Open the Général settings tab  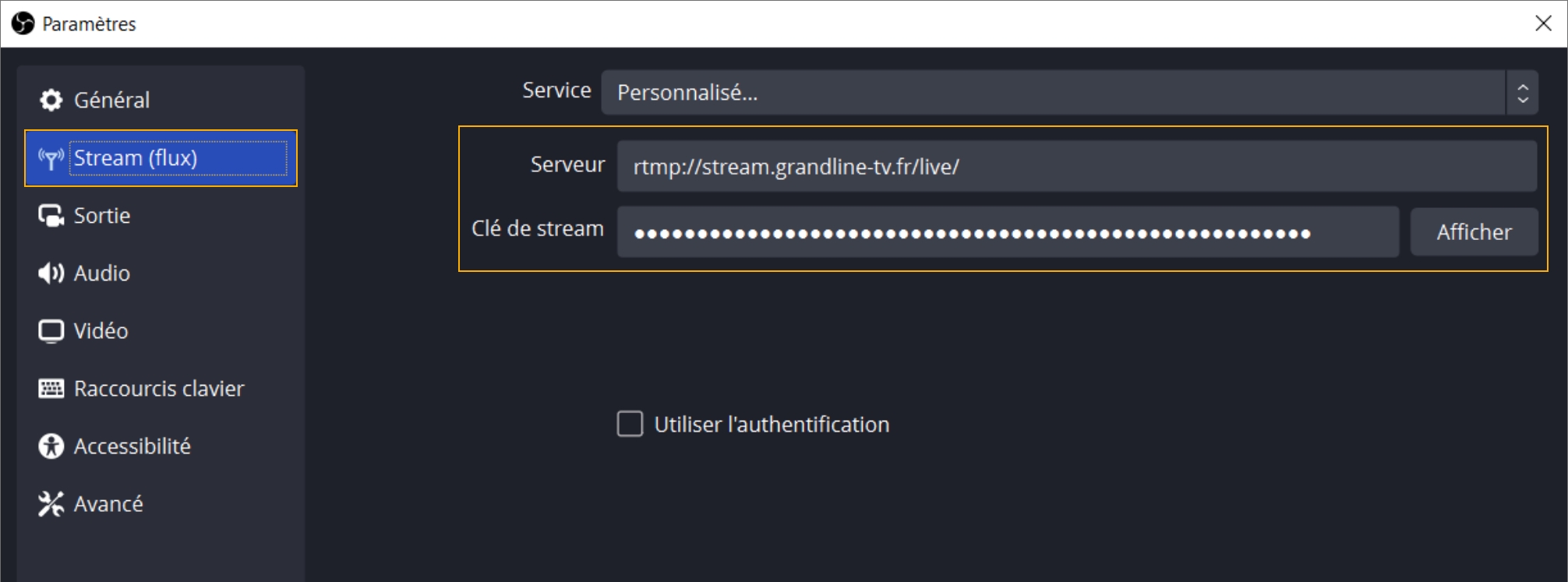111,100
